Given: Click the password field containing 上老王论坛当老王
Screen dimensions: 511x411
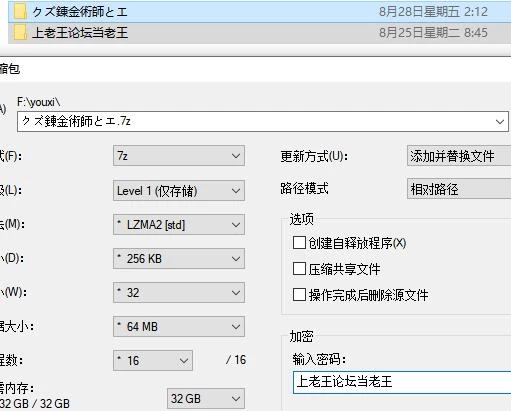Looking at the screenshot, I should (x=402, y=382).
